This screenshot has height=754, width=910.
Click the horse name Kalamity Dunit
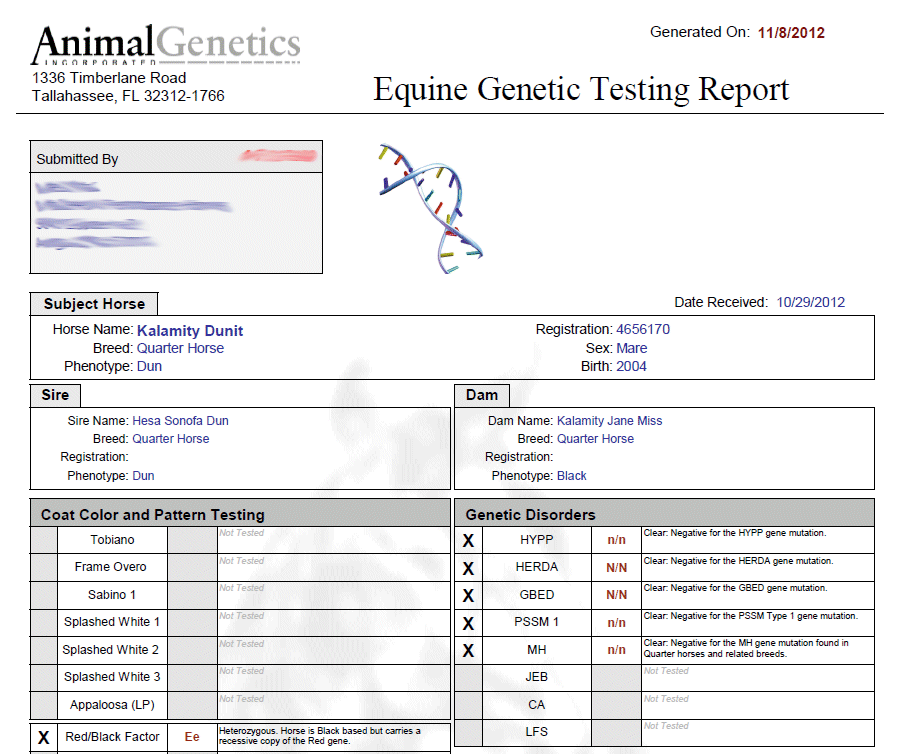click(x=190, y=331)
